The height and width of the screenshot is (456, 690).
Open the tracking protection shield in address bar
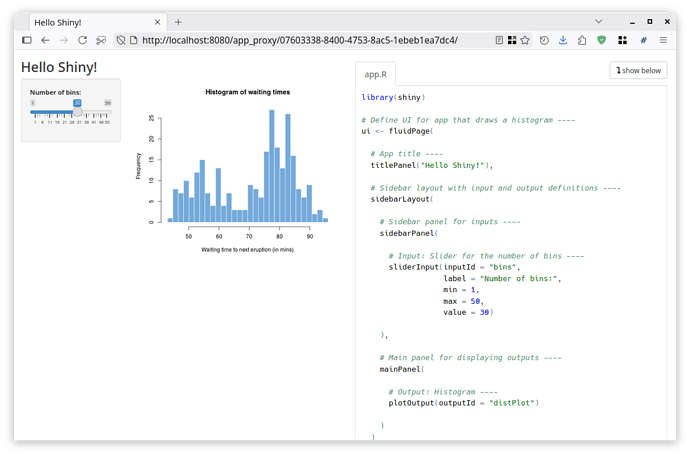(120, 40)
